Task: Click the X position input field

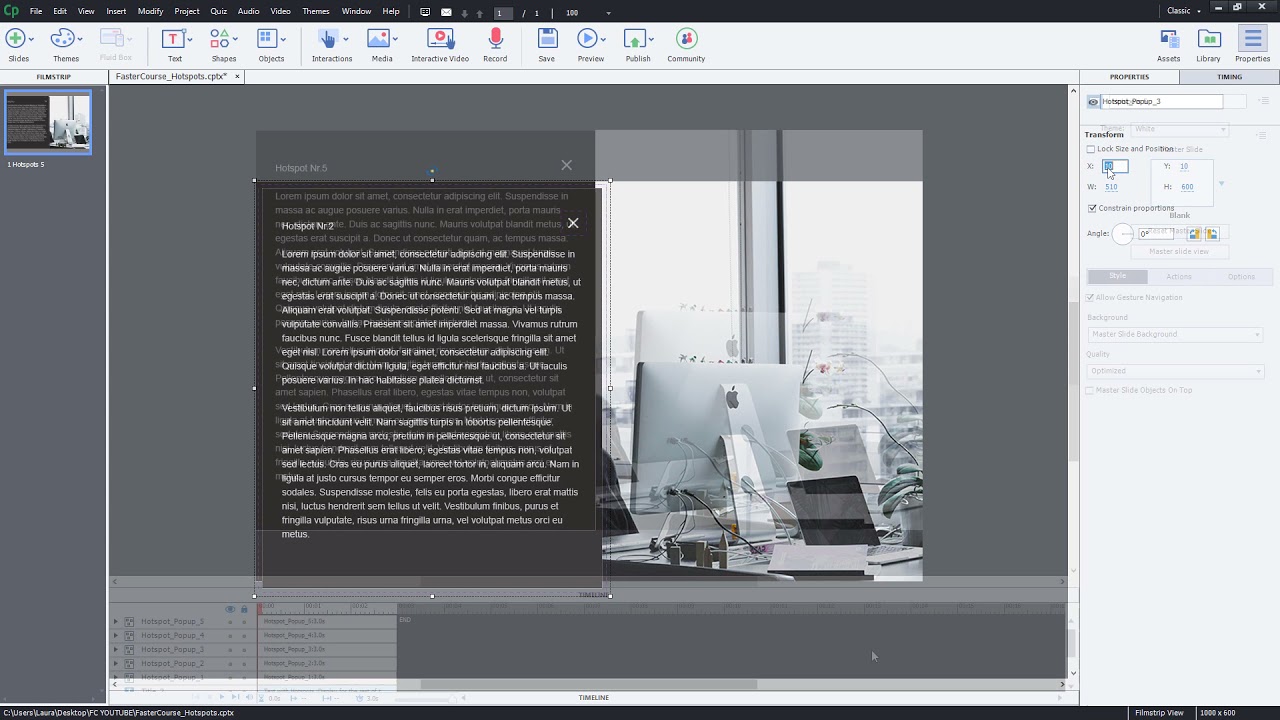Action: coord(1115,167)
